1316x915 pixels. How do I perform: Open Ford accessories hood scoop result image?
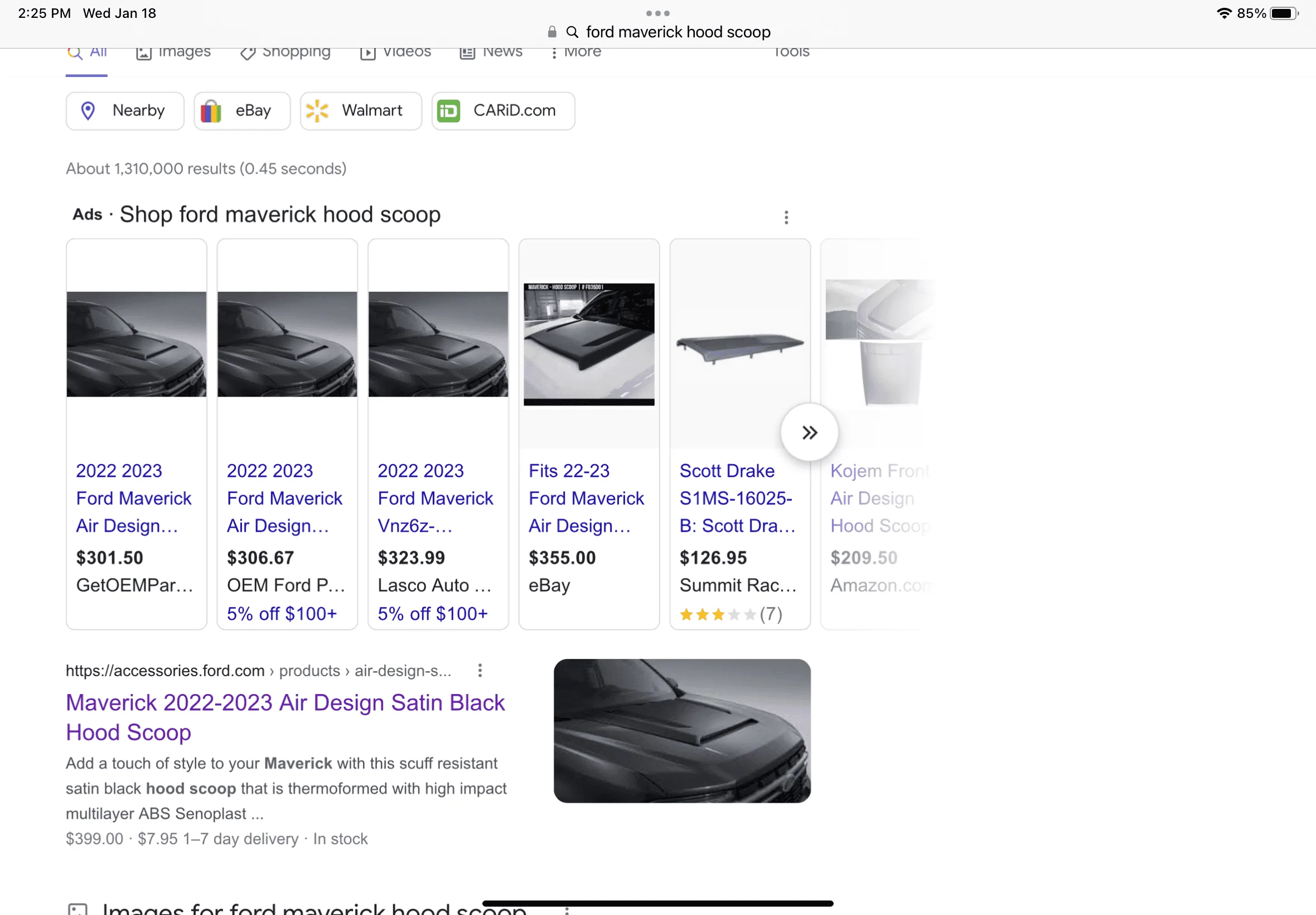point(682,731)
